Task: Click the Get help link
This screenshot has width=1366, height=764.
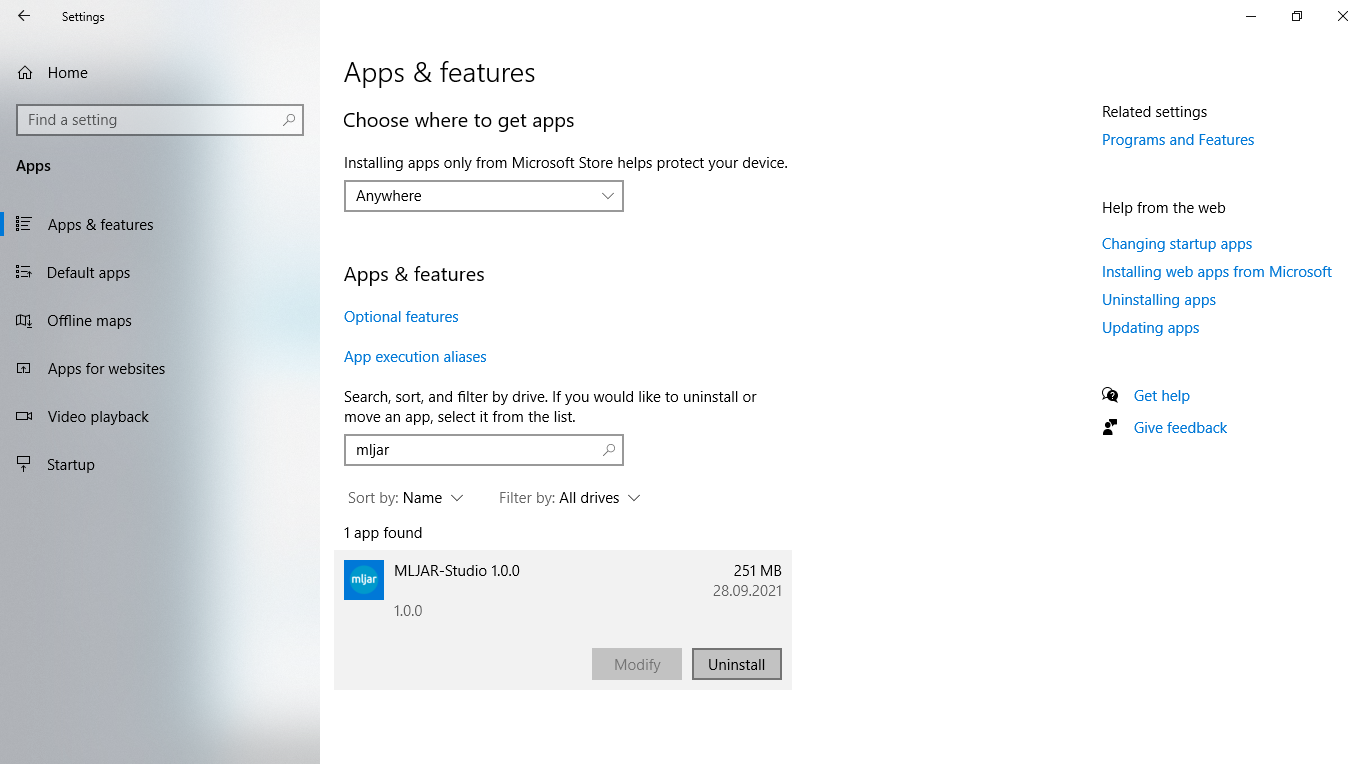Action: pyautogui.click(x=1162, y=396)
